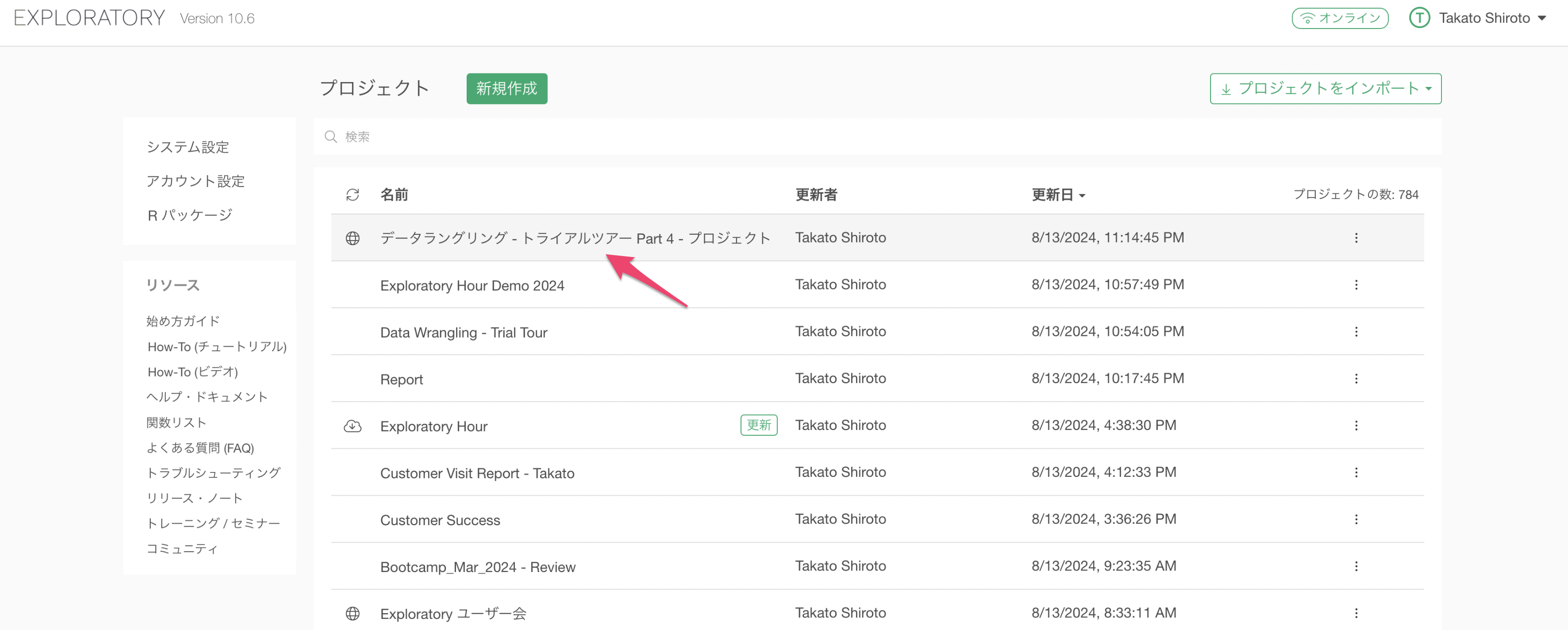Click the 検索 search field

[877, 137]
